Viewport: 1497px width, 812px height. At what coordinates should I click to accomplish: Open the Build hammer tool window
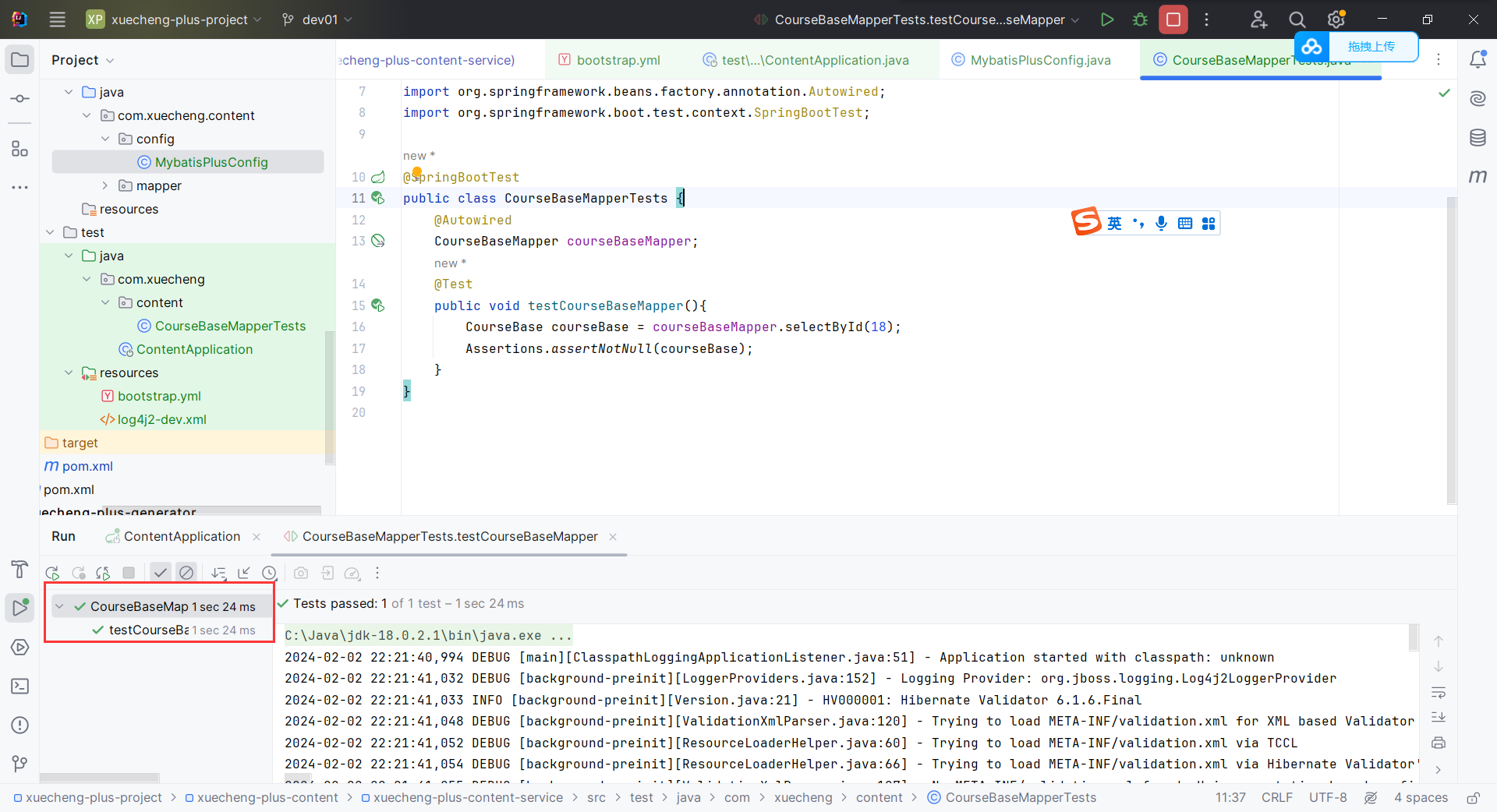20,570
